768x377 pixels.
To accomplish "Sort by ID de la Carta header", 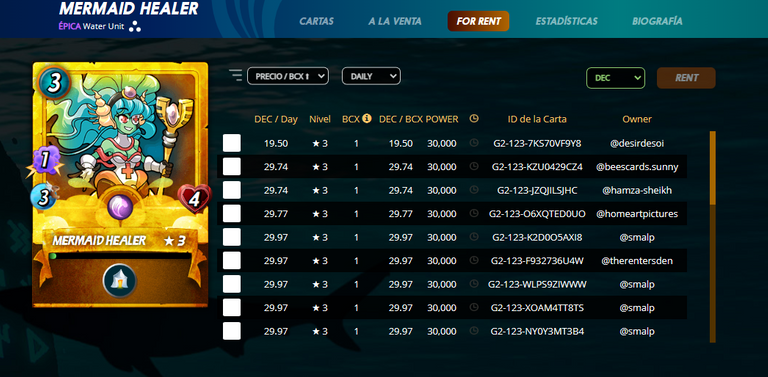I will [x=537, y=119].
